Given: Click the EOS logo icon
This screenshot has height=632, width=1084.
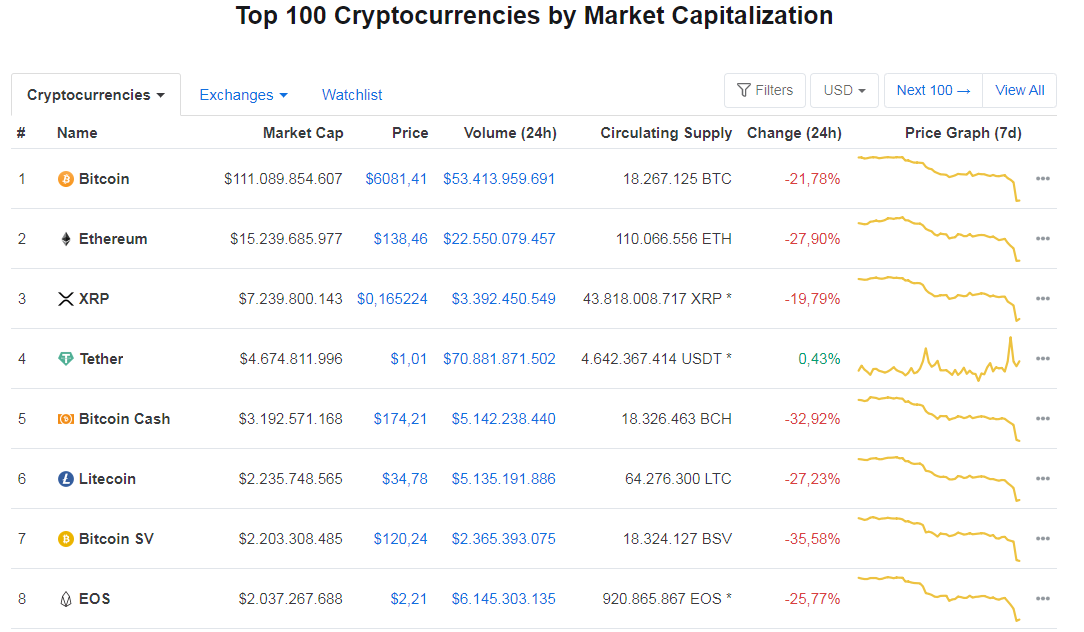Looking at the screenshot, I should click(x=66, y=599).
